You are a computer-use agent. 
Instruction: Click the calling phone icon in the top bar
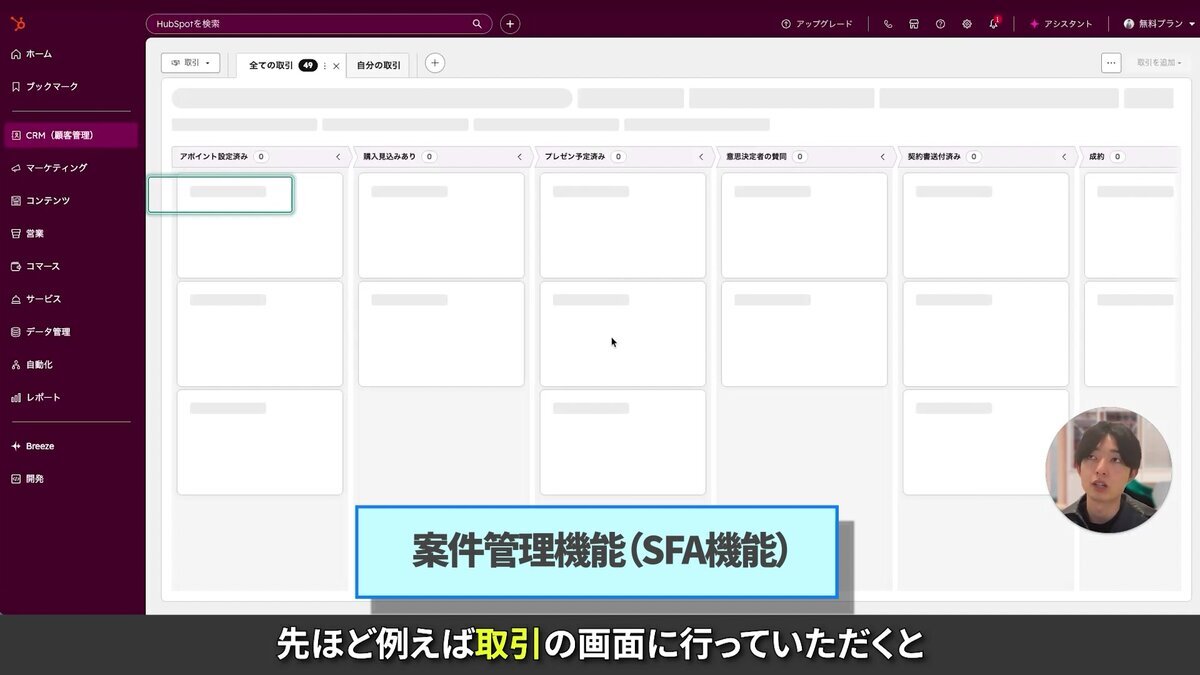pyautogui.click(x=887, y=23)
